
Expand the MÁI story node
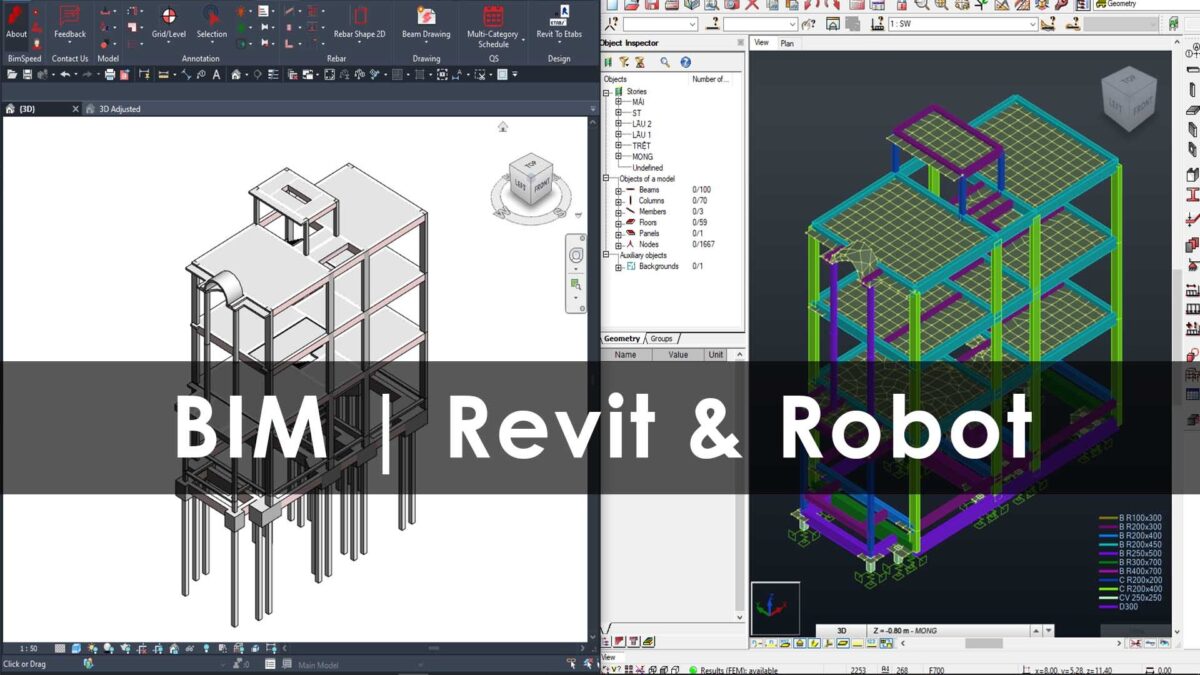(x=619, y=102)
